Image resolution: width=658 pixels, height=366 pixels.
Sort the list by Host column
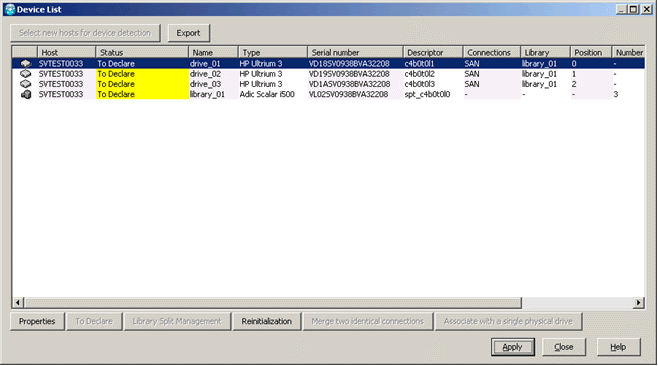(x=67, y=52)
